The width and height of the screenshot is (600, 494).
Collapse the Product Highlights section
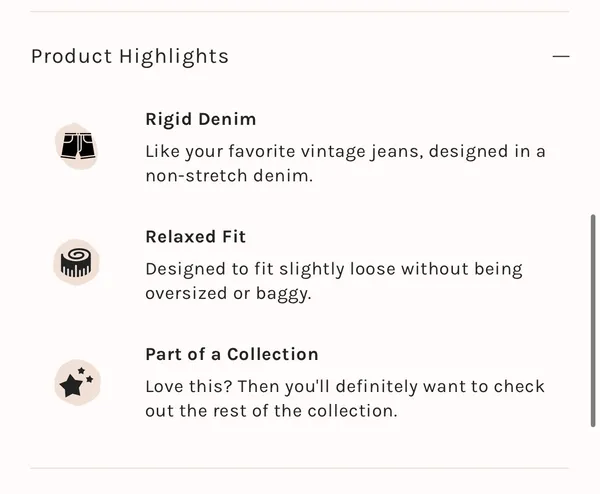561,56
